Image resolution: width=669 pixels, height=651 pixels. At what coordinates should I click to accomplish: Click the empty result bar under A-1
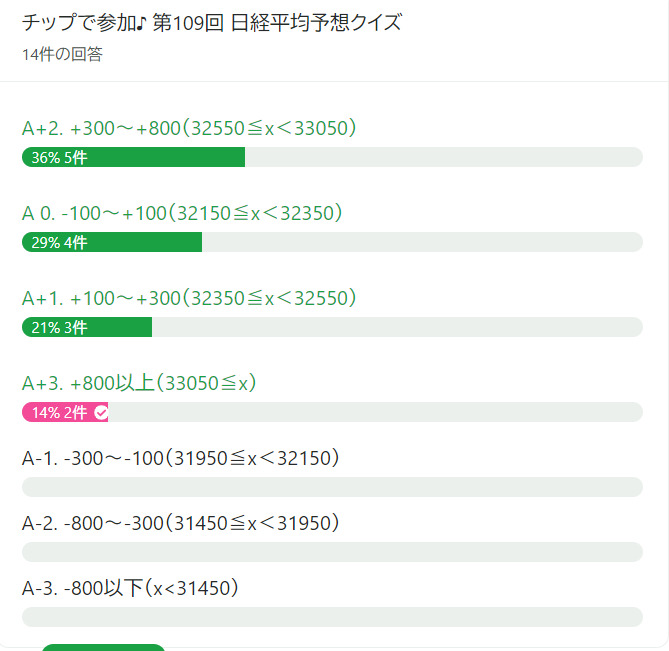(332, 487)
